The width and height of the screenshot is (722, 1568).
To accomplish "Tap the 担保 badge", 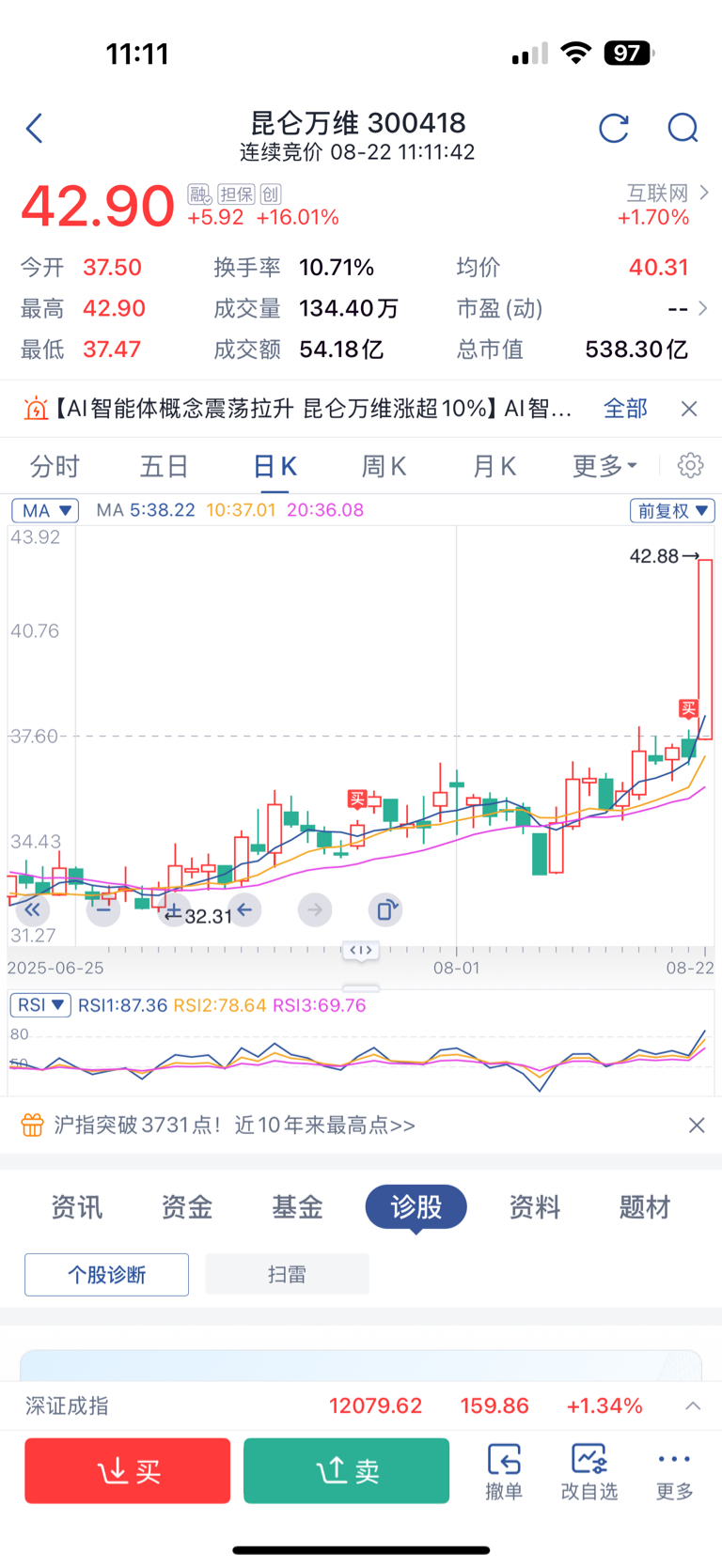I will coord(236,194).
